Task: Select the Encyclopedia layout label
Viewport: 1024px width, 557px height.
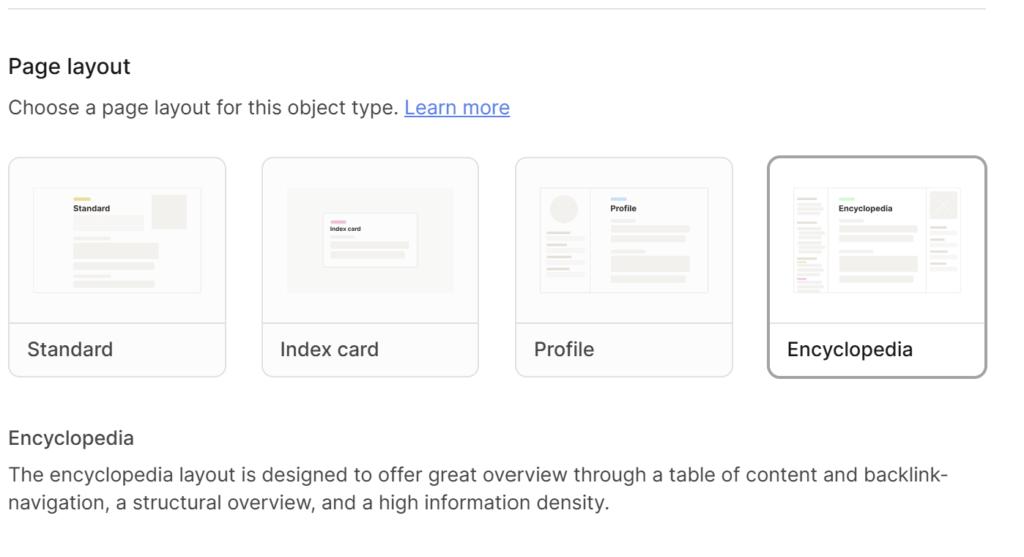Action: [x=850, y=350]
